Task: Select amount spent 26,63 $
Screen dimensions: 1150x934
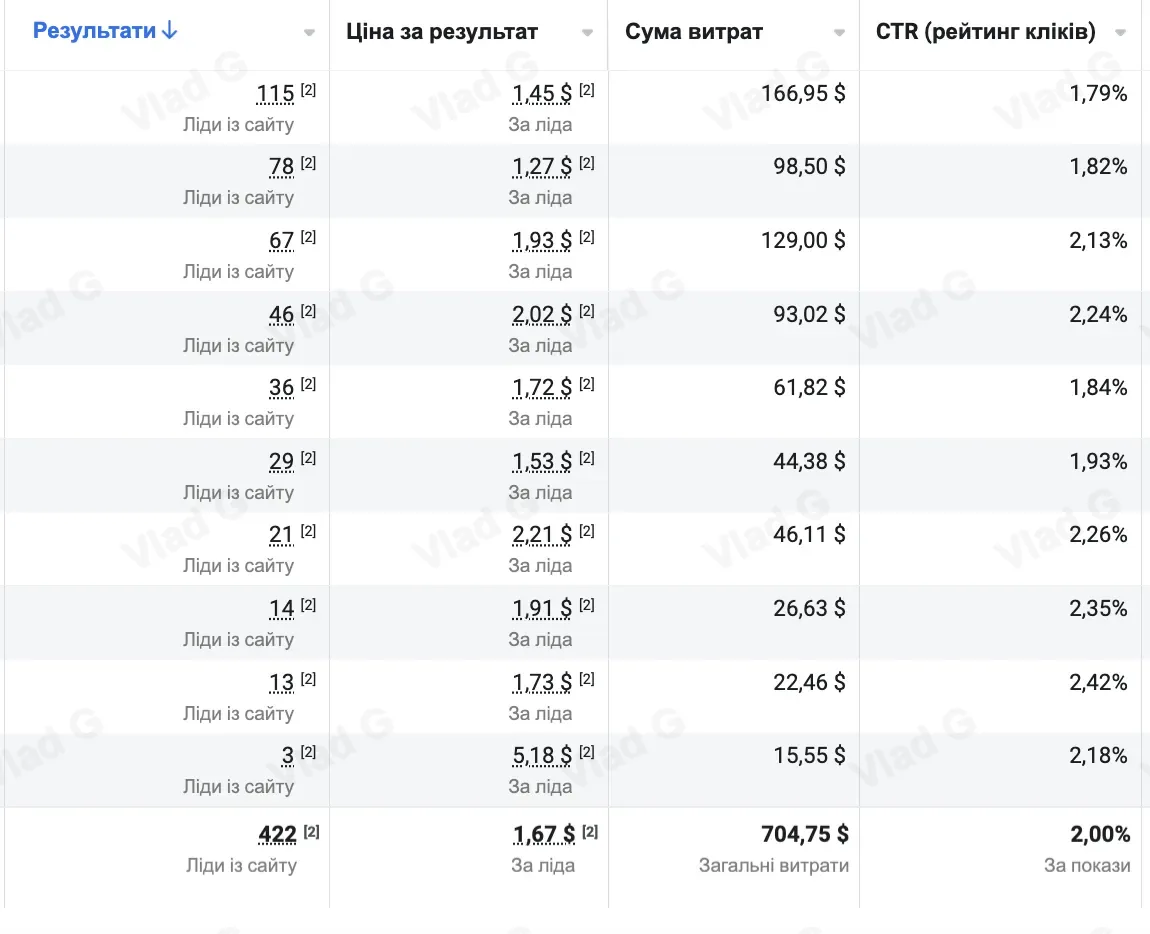Action: click(x=810, y=608)
